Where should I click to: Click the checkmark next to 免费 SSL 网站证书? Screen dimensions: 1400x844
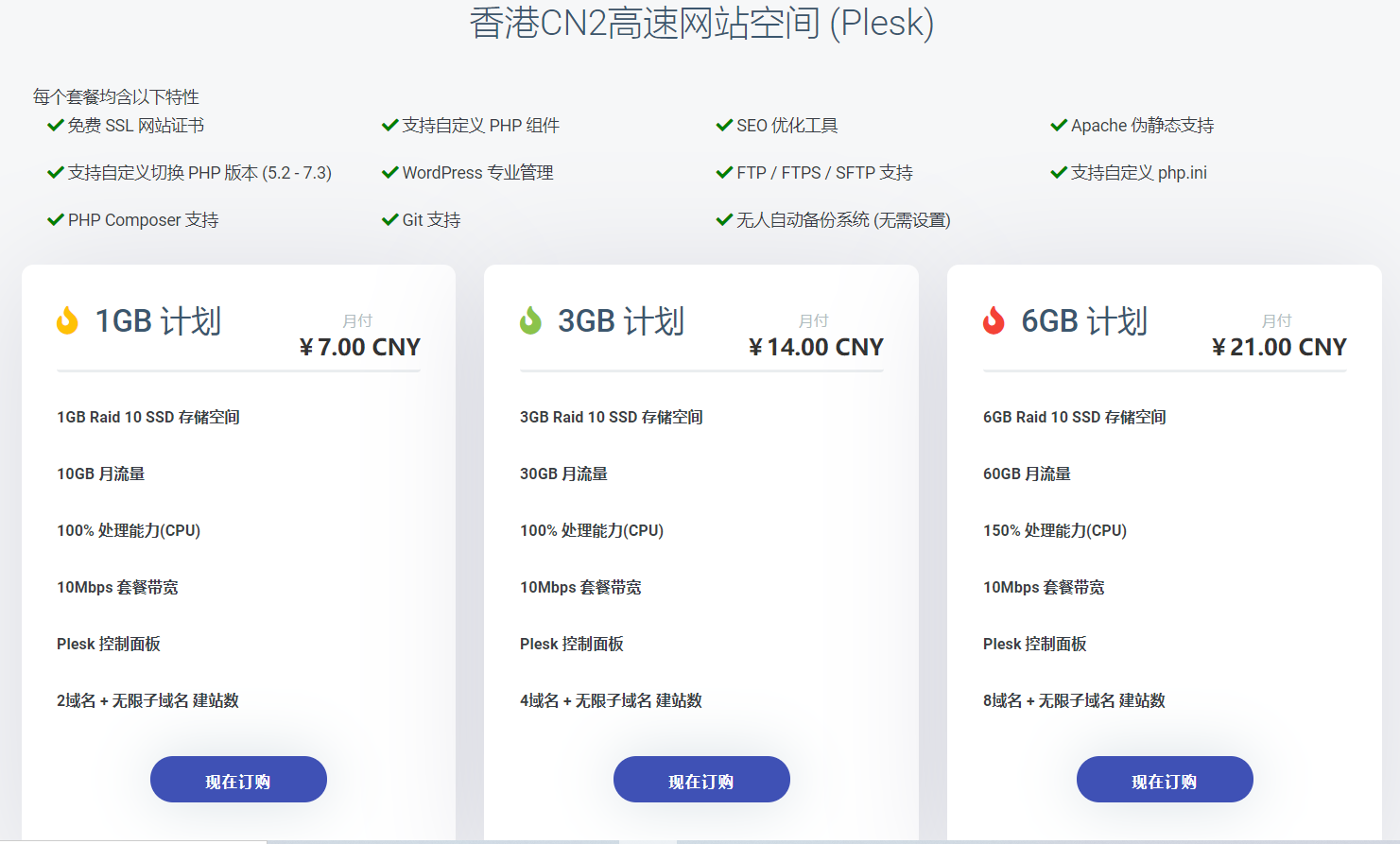coord(56,125)
